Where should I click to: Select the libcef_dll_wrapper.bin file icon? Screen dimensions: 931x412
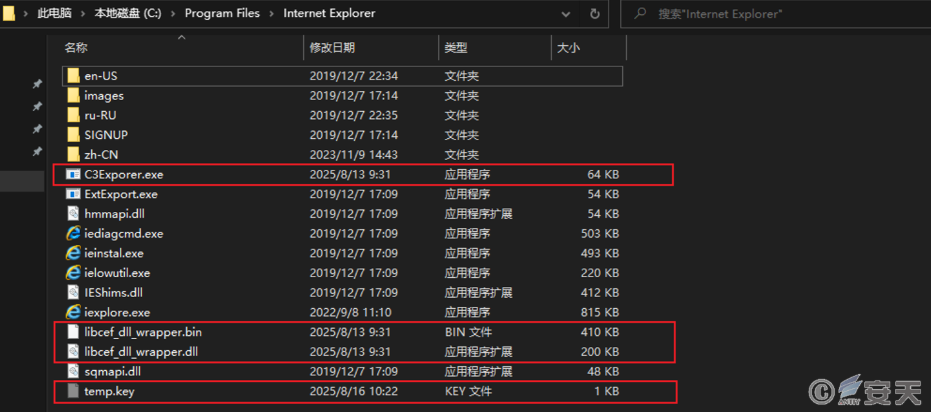(73, 332)
